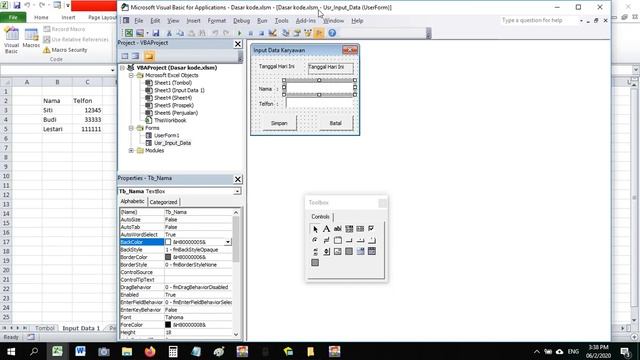Open the BackColor value dropdown arrow

click(x=228, y=242)
